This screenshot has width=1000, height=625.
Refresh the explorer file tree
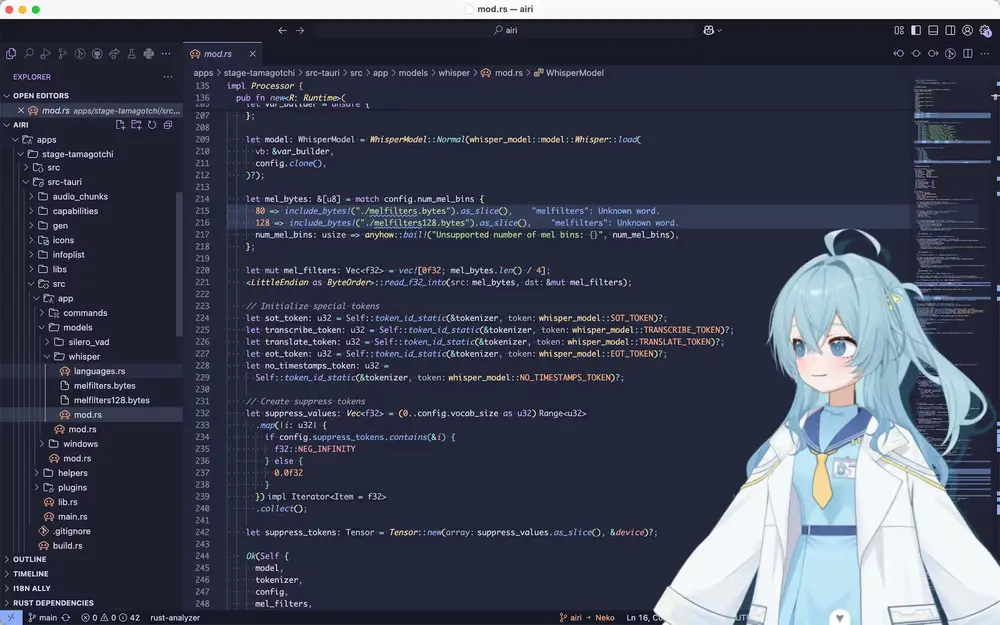[152, 125]
